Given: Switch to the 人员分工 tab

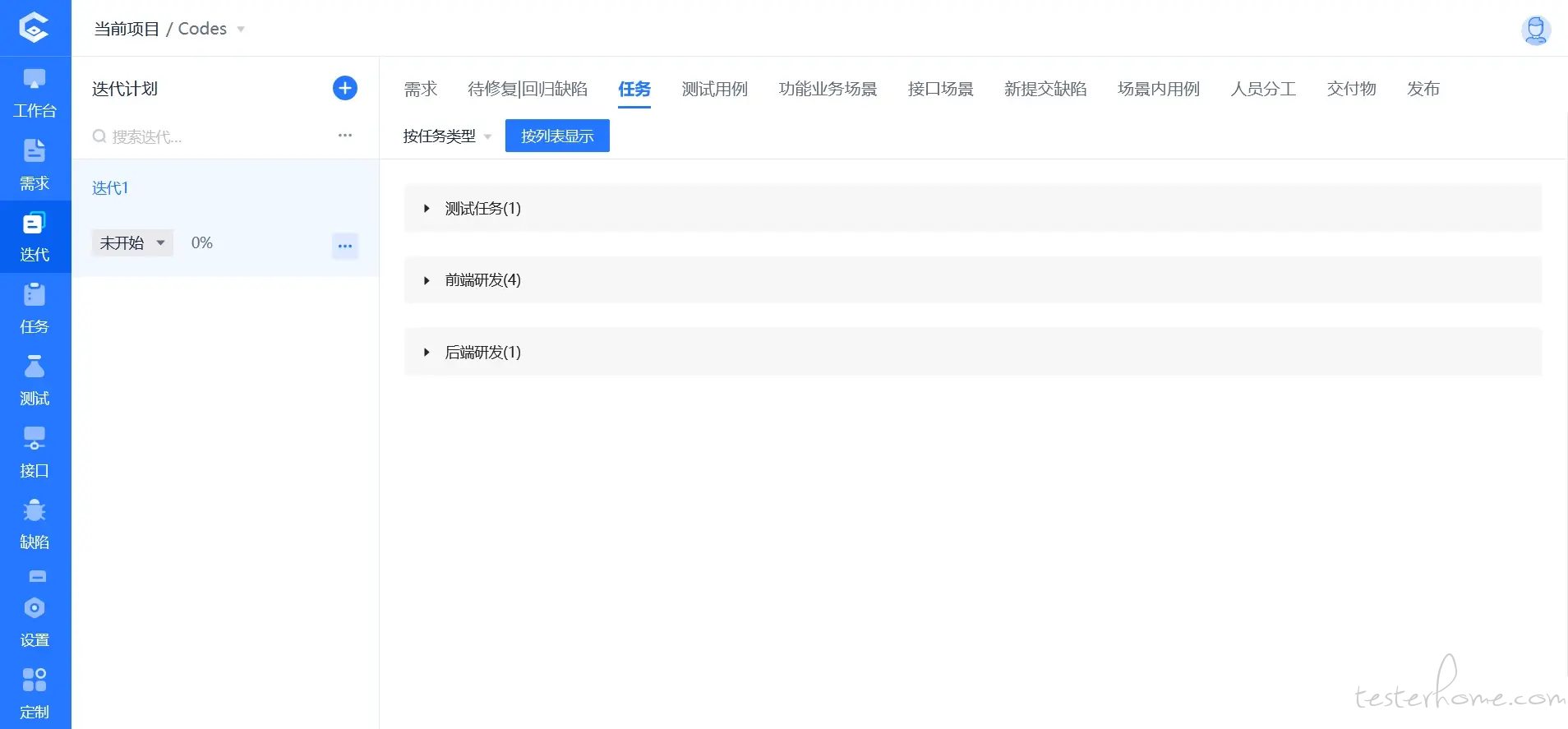Looking at the screenshot, I should click(x=1264, y=89).
